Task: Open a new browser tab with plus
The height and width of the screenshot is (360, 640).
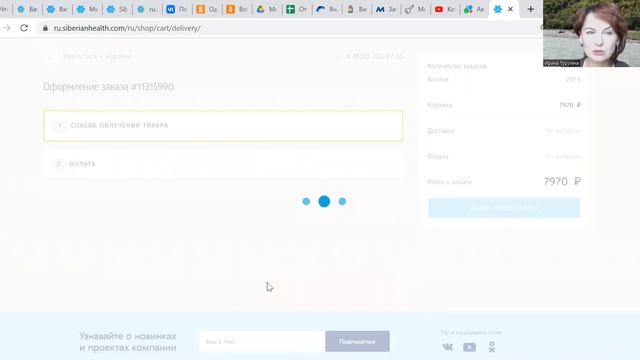Action: 531,9
